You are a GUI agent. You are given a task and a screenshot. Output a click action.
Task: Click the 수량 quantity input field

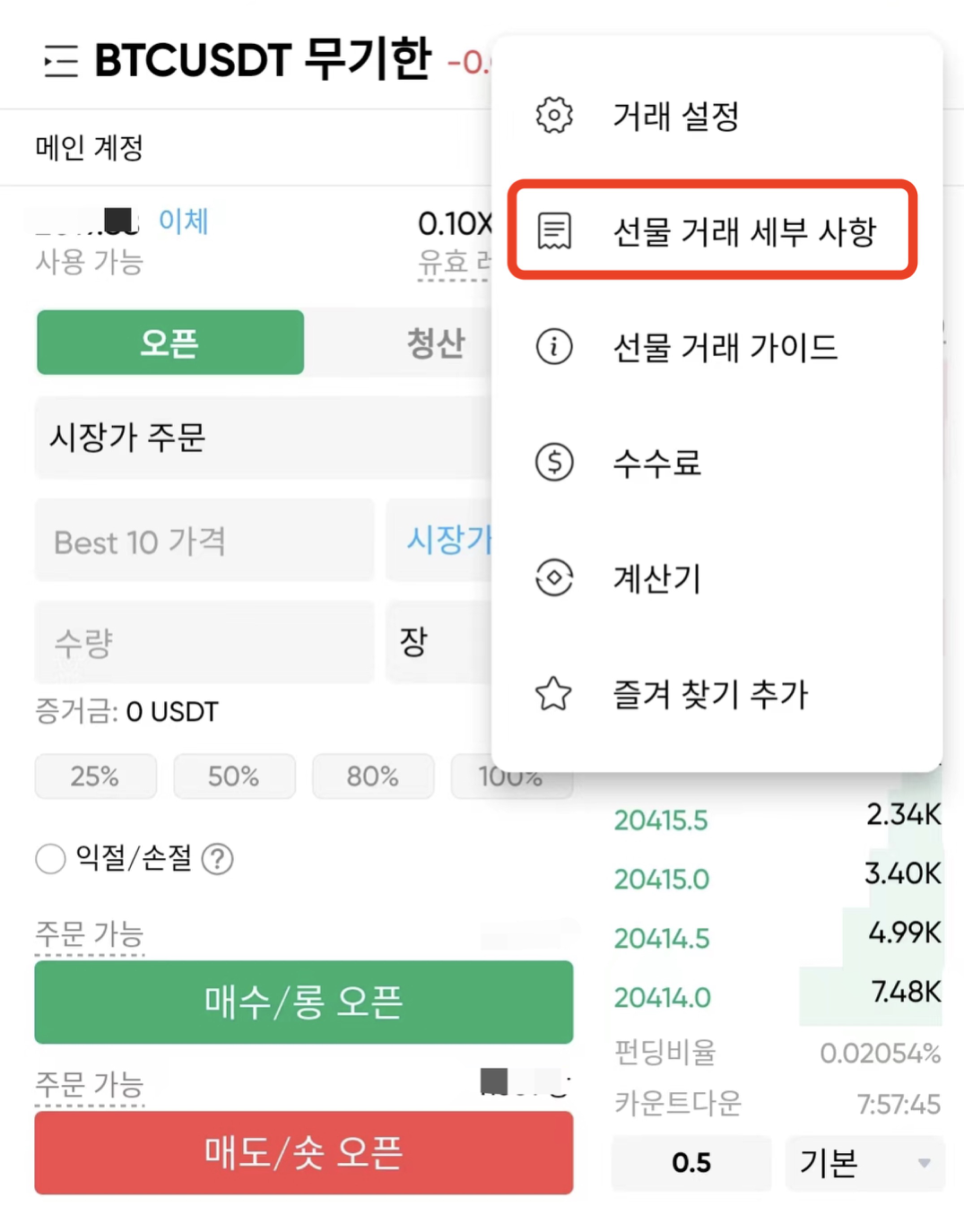coord(204,642)
